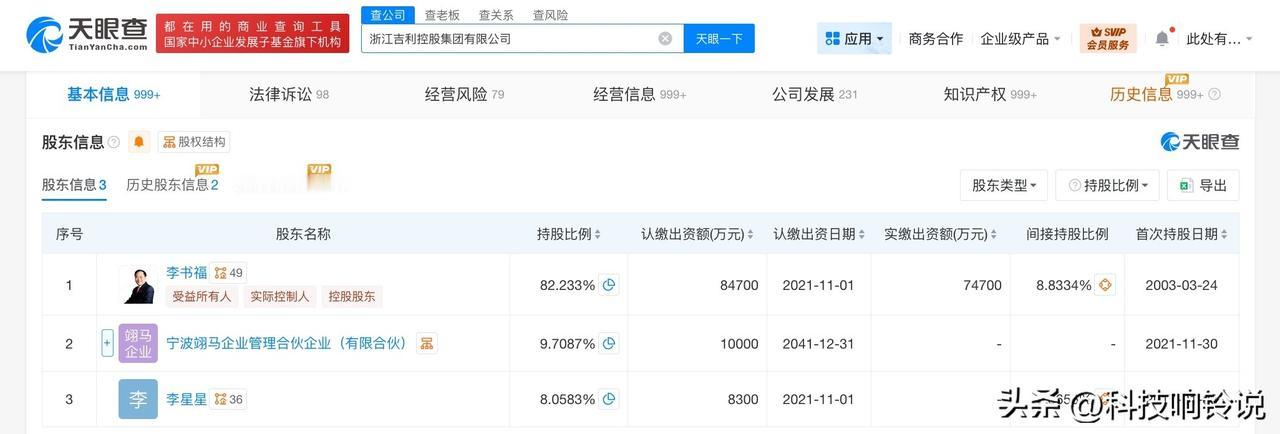Image resolution: width=1280 pixels, height=434 pixels.
Task: Sort by the 持股比例 column header
Action: (569, 234)
